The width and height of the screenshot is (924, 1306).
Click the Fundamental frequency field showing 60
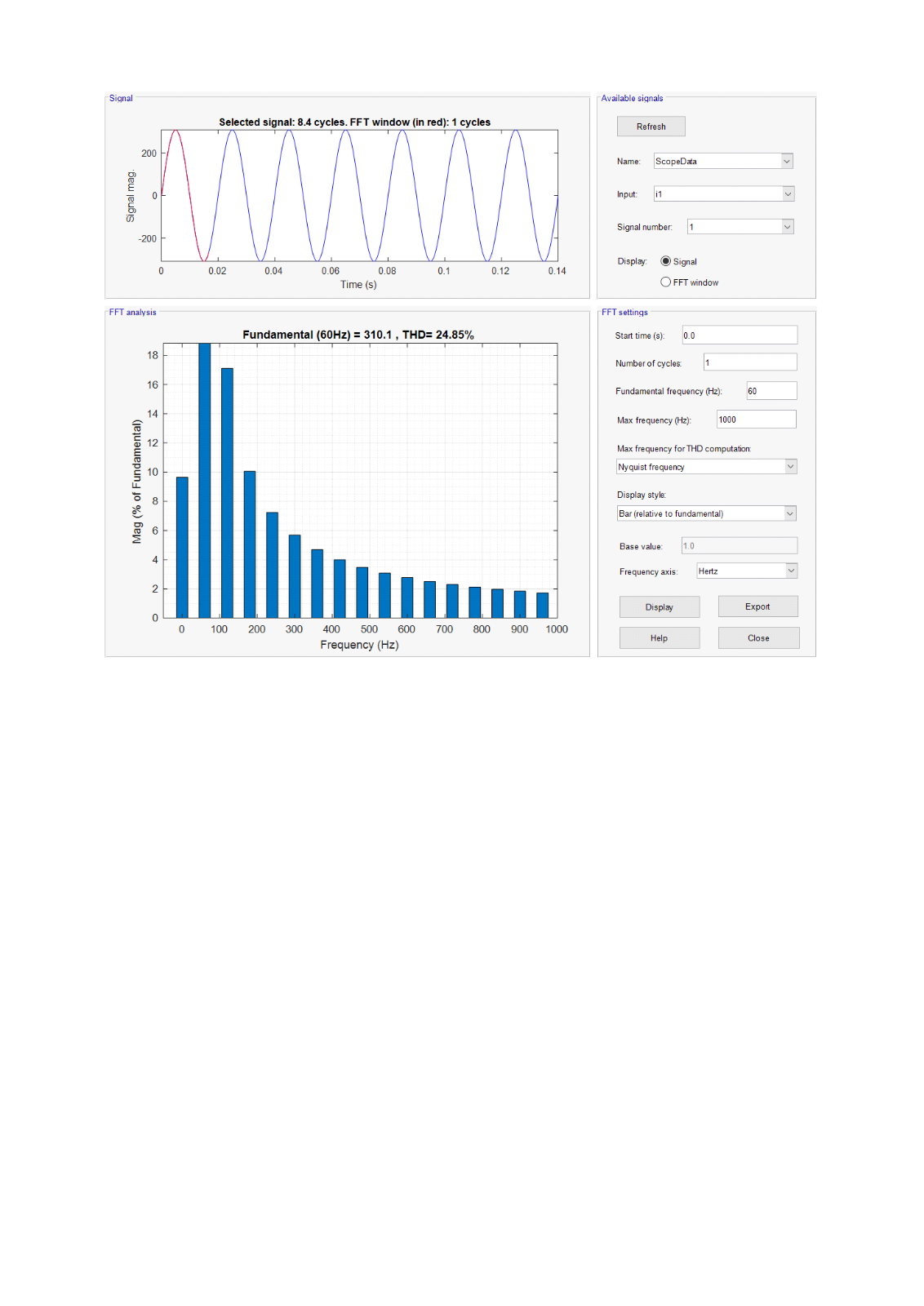coord(771,391)
